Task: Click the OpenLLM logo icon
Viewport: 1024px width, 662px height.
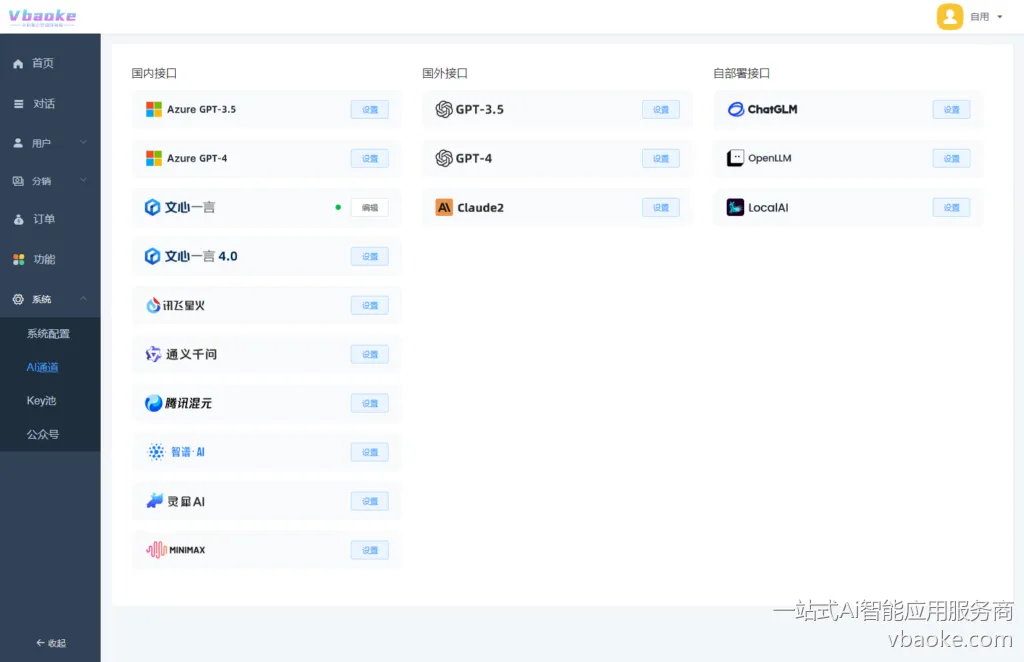Action: [735, 158]
